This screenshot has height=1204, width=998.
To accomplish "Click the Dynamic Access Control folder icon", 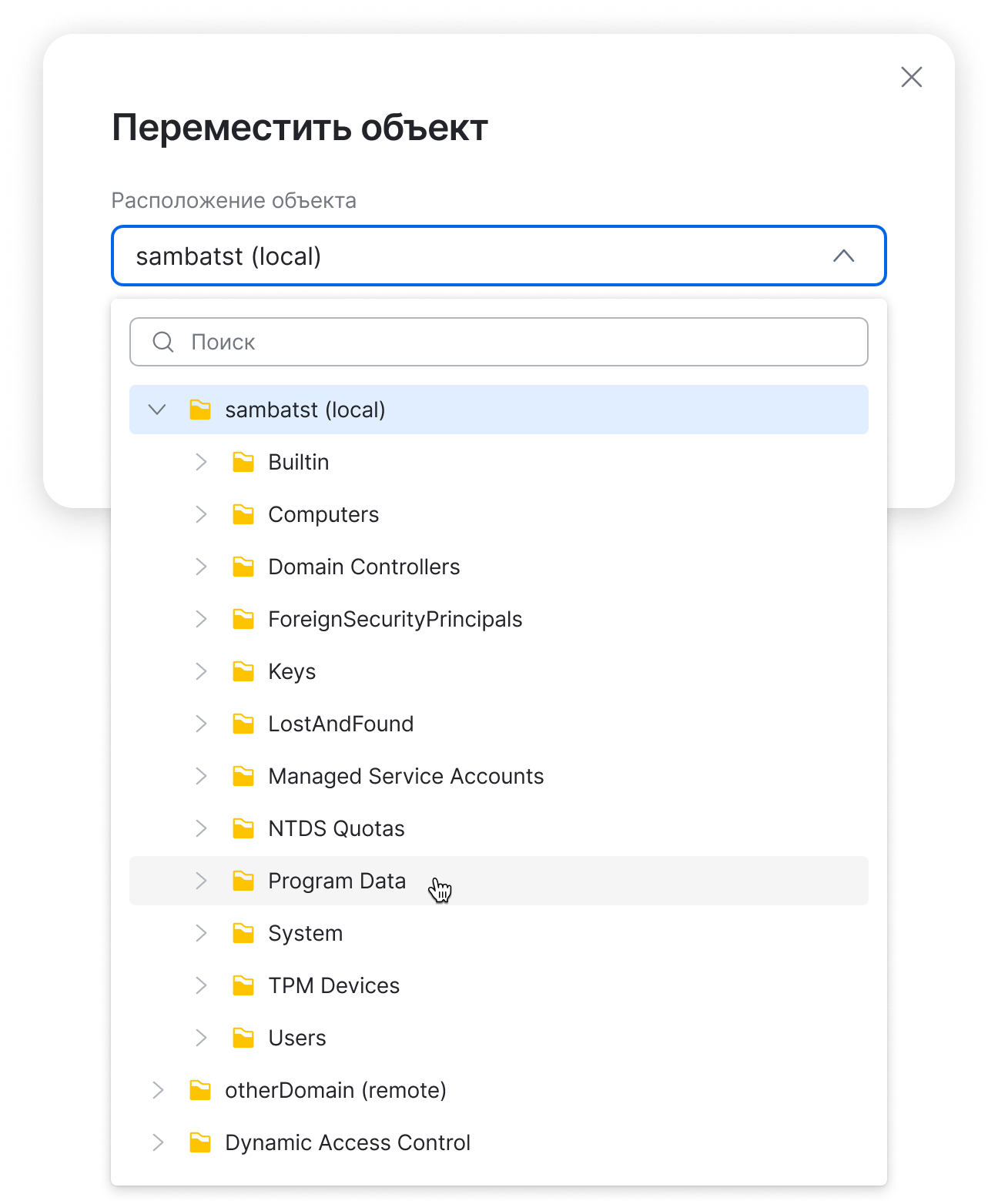I will point(200,1142).
